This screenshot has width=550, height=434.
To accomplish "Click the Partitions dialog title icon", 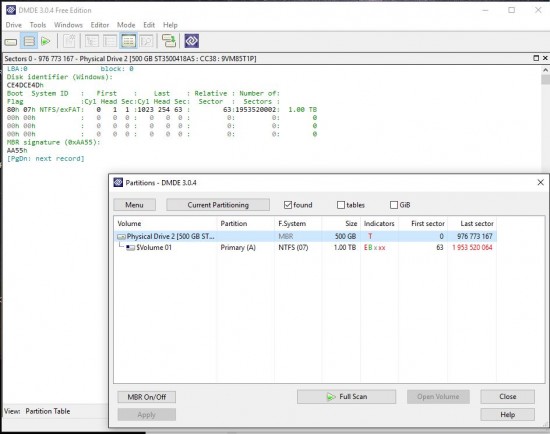I will coord(118,182).
